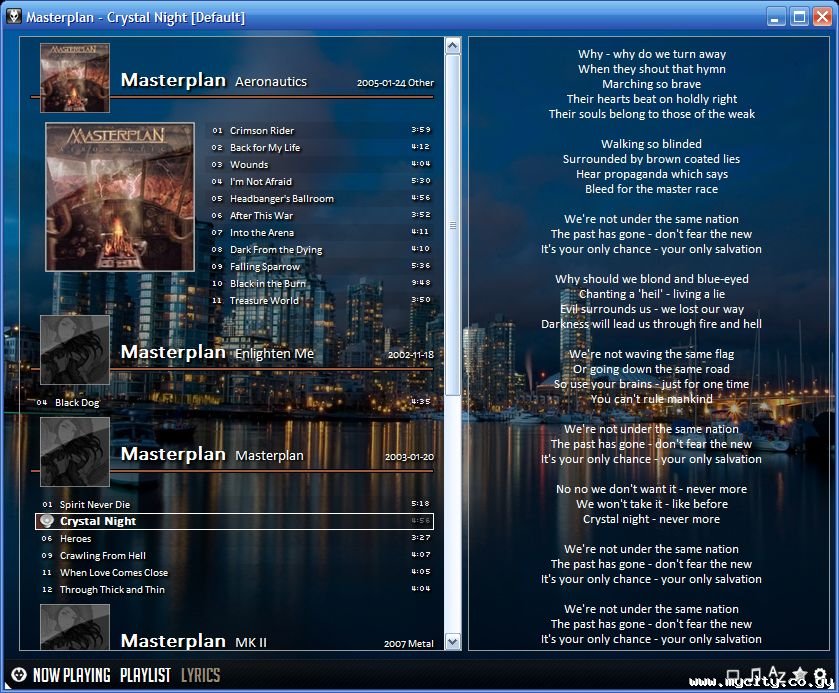Select track Into the Arena
This screenshot has width=839, height=693.
pos(321,232)
